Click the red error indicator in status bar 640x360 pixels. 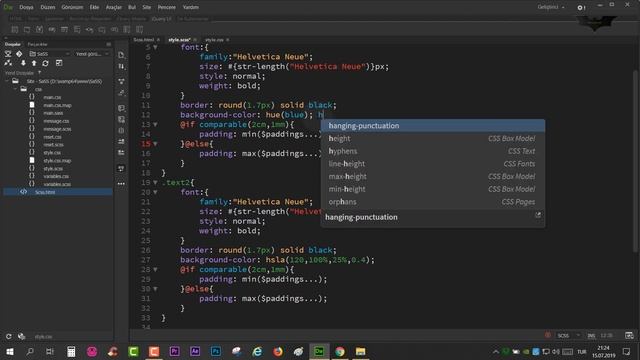click(547, 335)
